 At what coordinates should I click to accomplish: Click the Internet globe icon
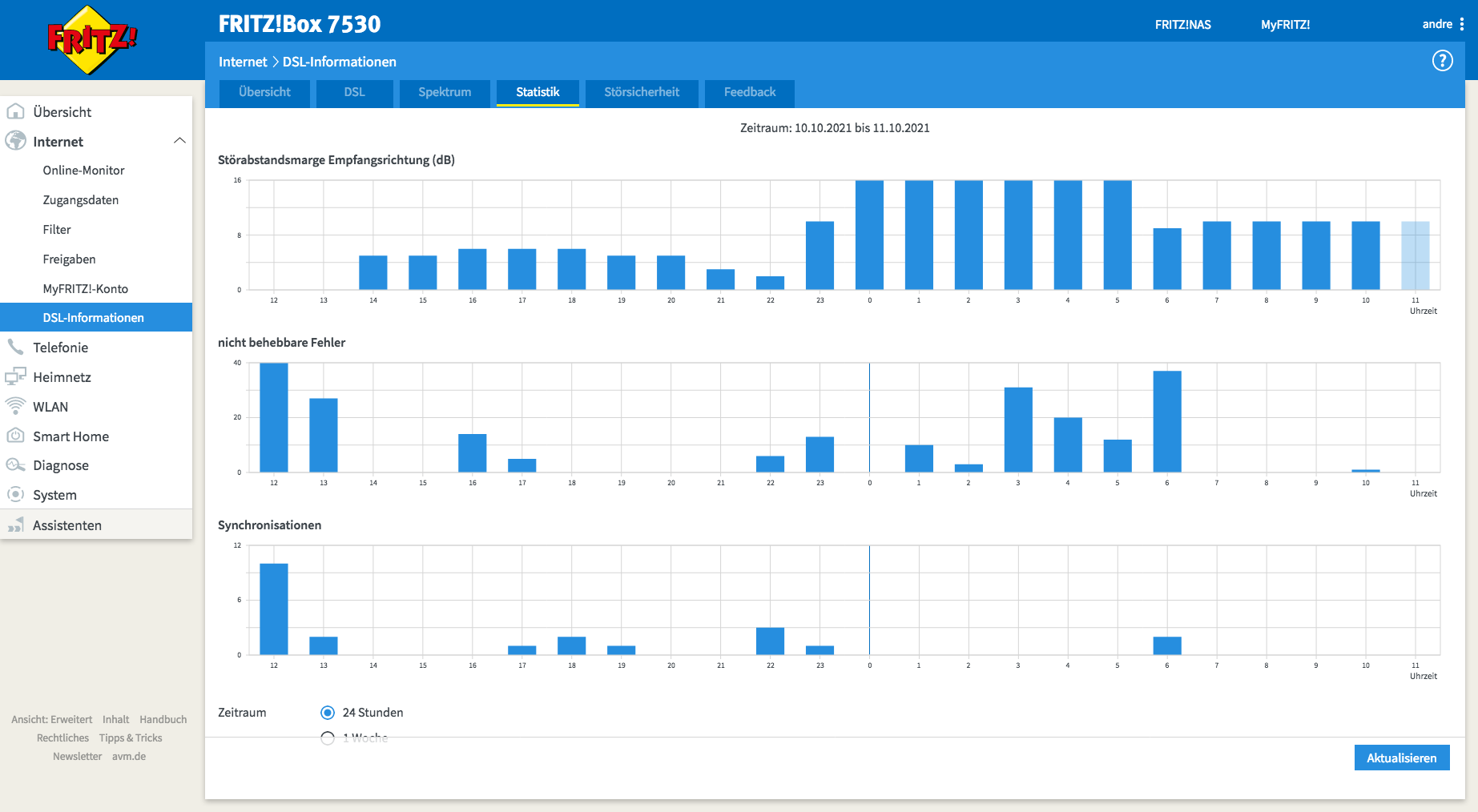15,141
